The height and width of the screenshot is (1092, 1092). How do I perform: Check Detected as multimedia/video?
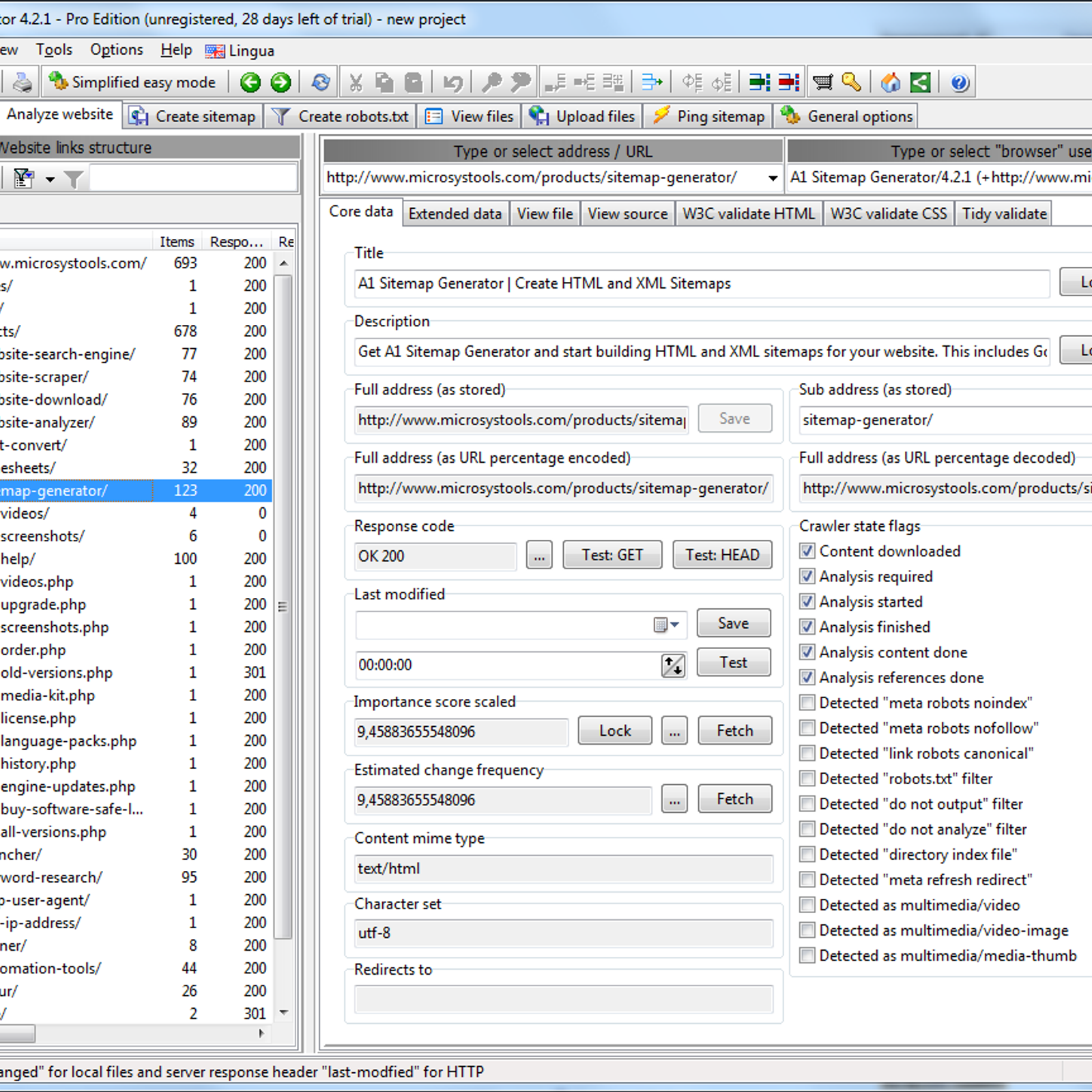(x=807, y=904)
